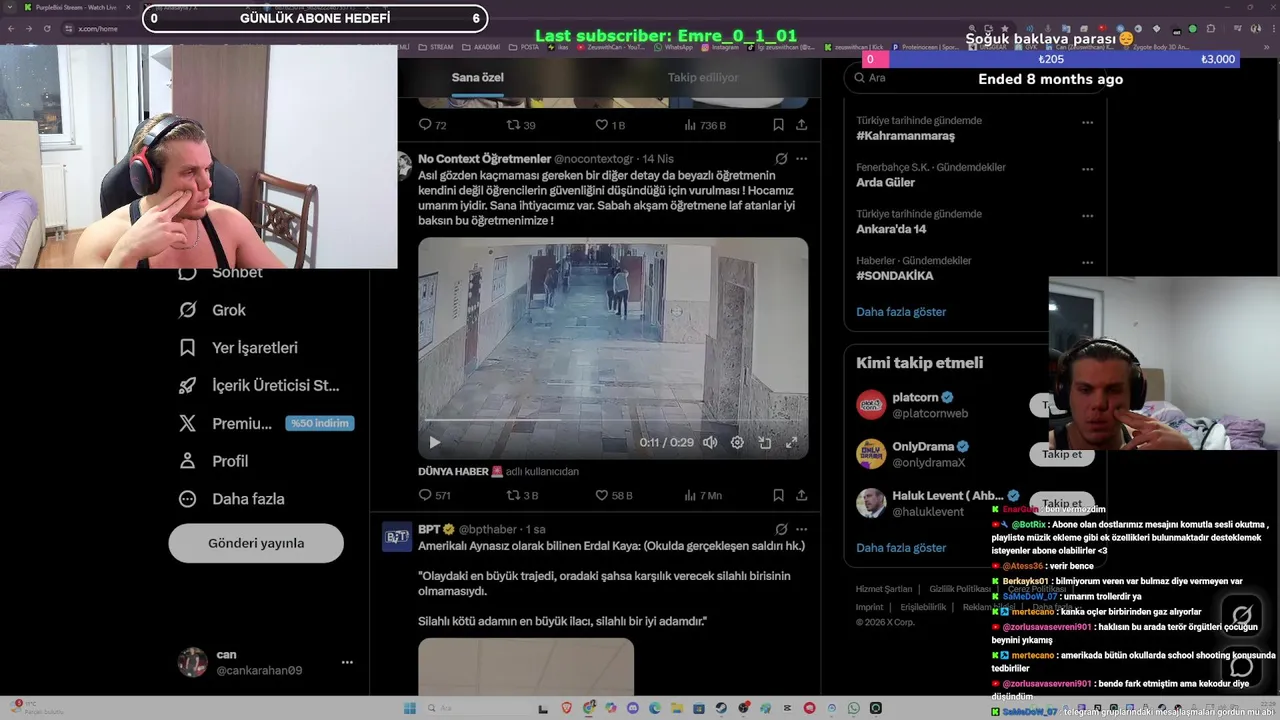
Task: Open İçerik Üreticisi Stüdyosu in sidebar
Action: coord(259,385)
